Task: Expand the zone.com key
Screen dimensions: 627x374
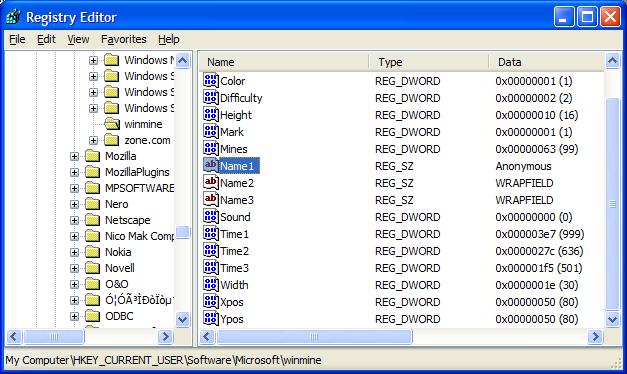Action: [x=93, y=140]
